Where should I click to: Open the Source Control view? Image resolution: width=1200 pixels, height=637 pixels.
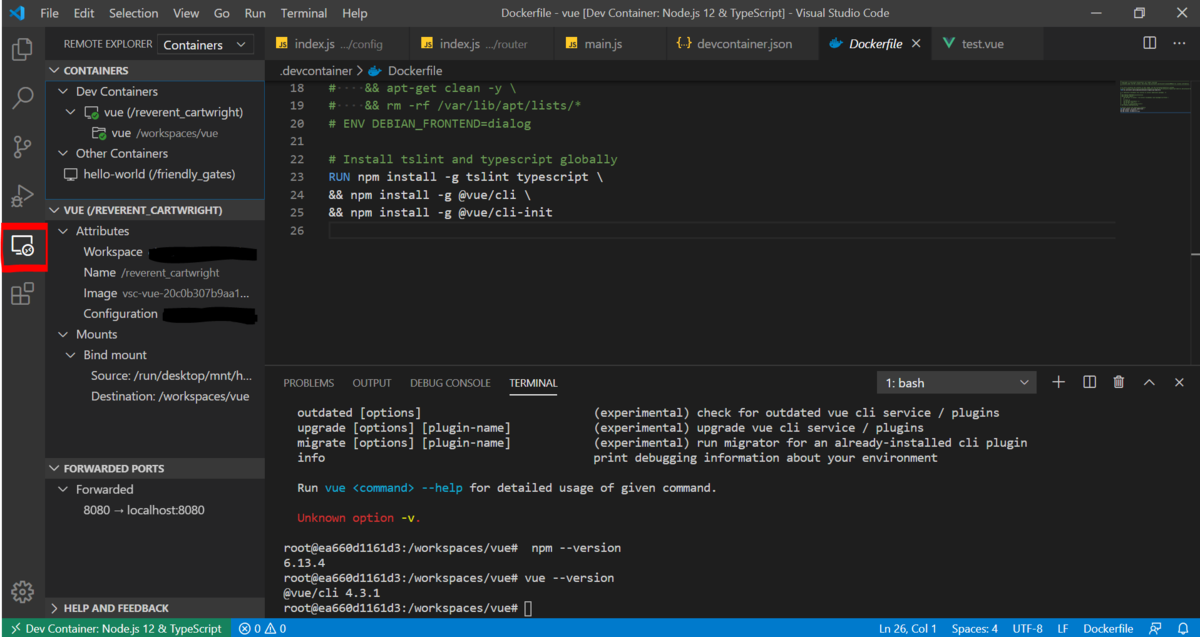pos(22,147)
